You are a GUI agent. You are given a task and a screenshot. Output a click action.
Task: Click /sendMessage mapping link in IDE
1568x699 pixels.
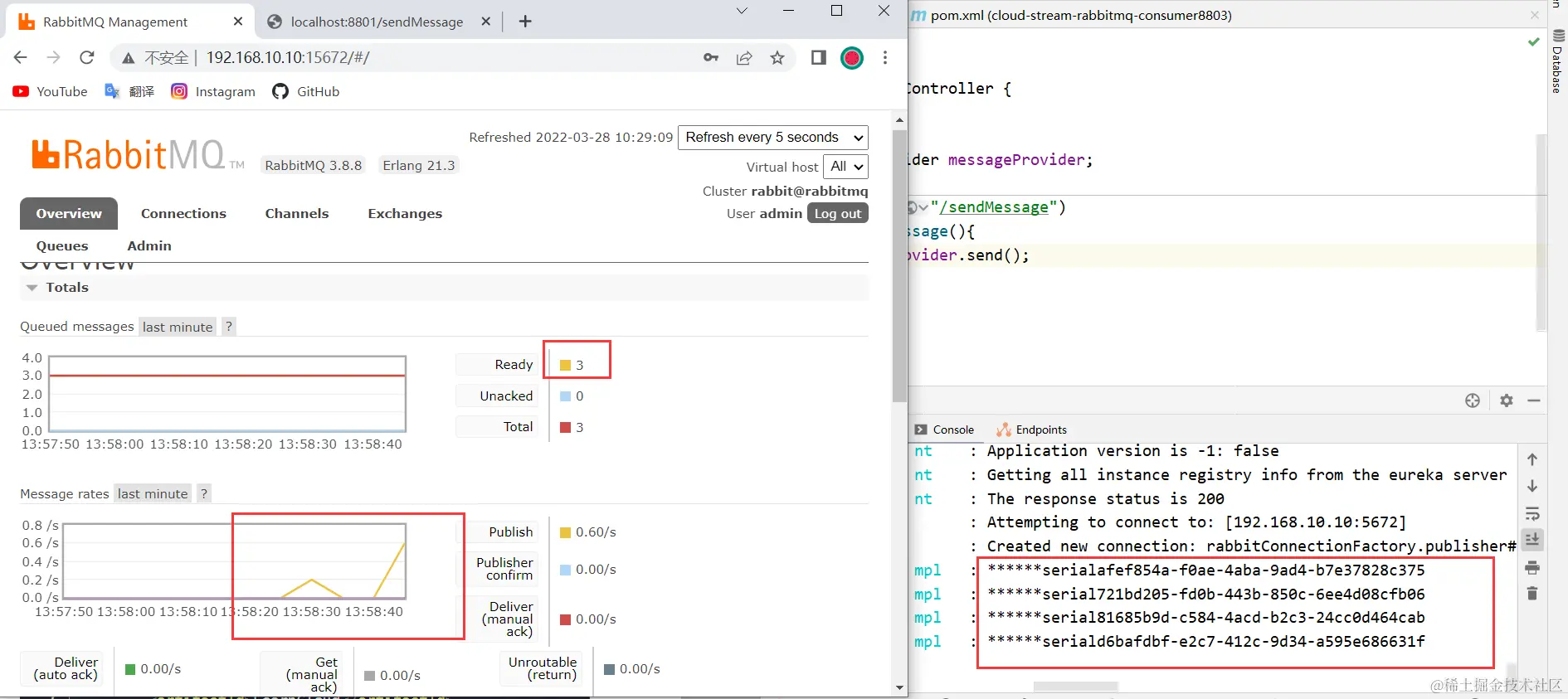coord(993,207)
